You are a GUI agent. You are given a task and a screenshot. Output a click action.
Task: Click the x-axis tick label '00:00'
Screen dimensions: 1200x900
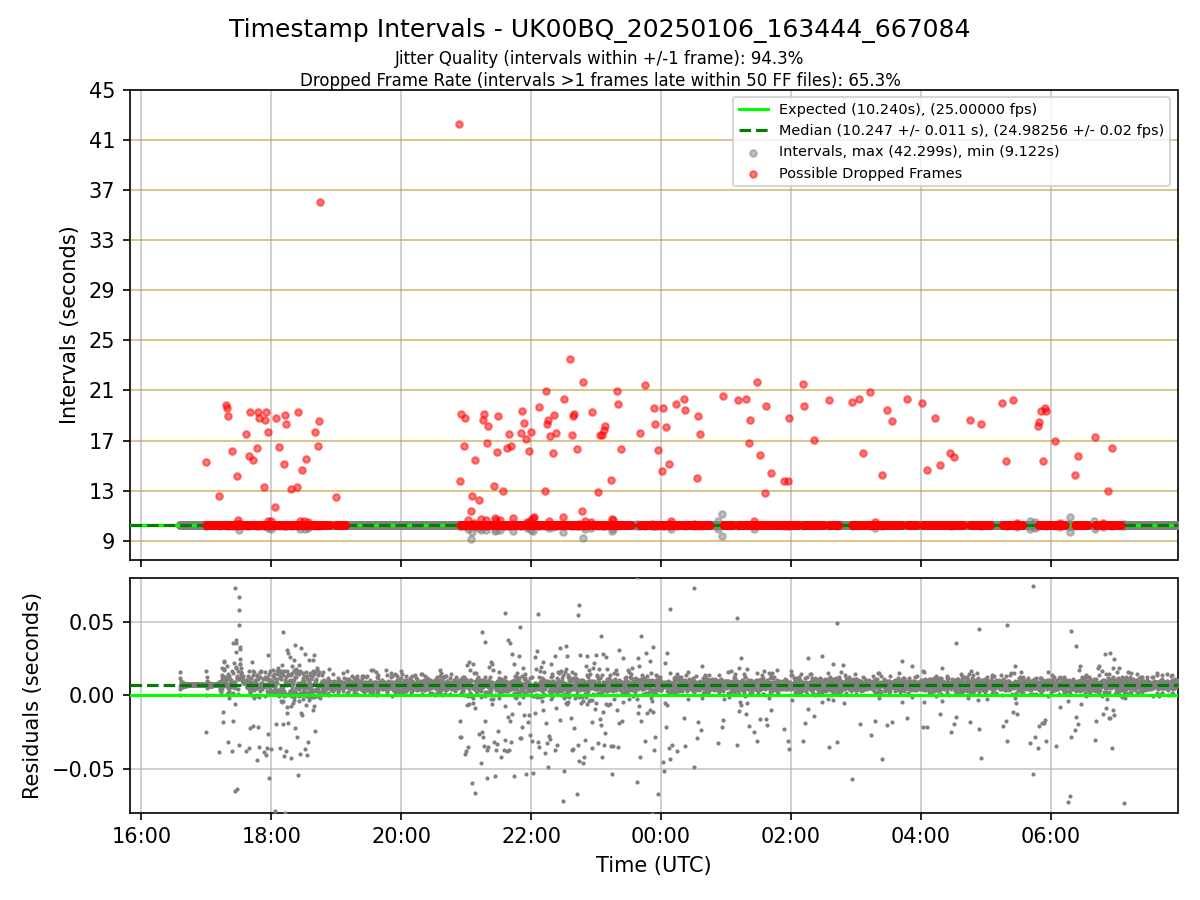pyautogui.click(x=661, y=834)
